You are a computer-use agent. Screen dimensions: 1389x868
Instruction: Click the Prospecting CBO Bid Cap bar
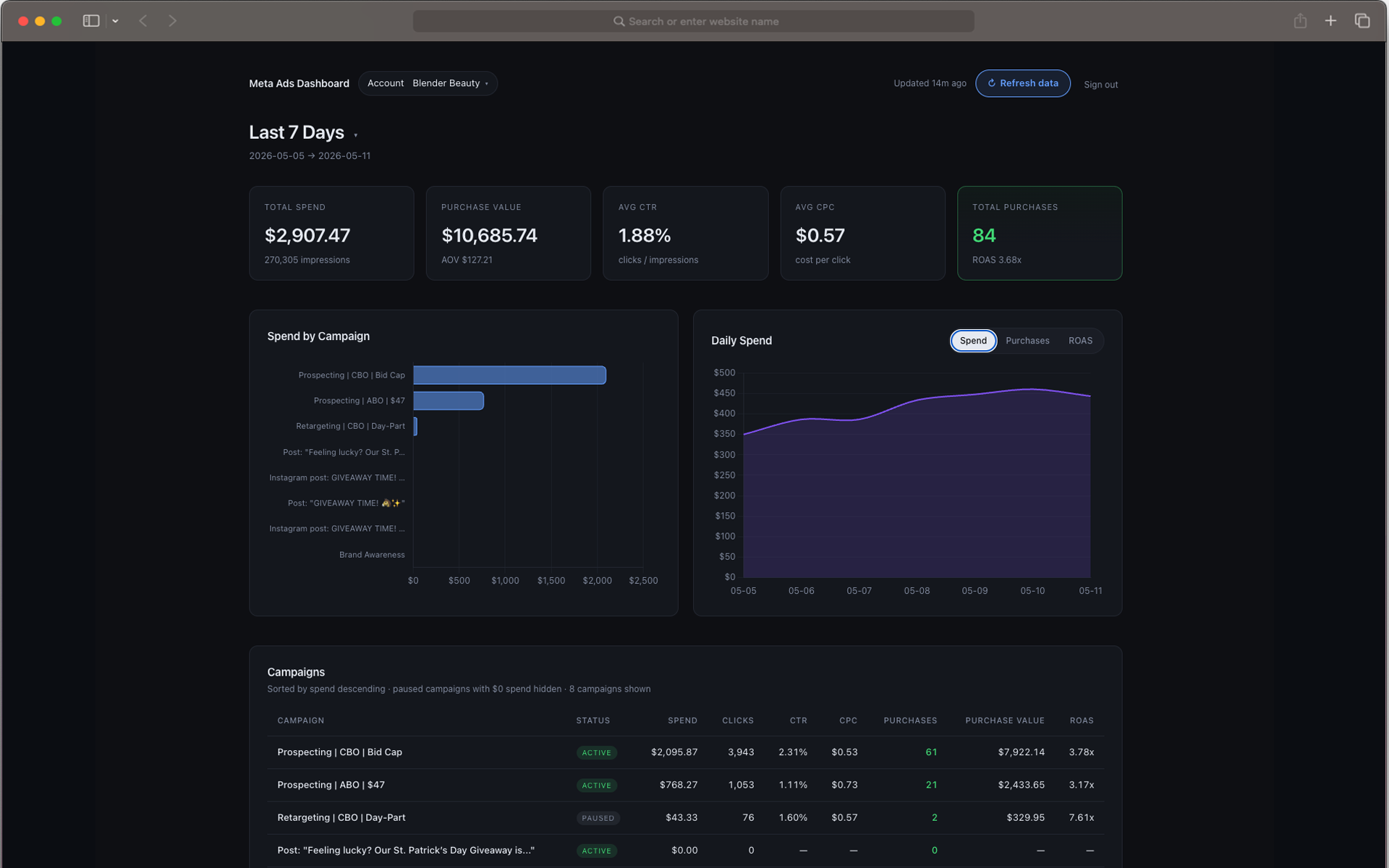pos(509,375)
